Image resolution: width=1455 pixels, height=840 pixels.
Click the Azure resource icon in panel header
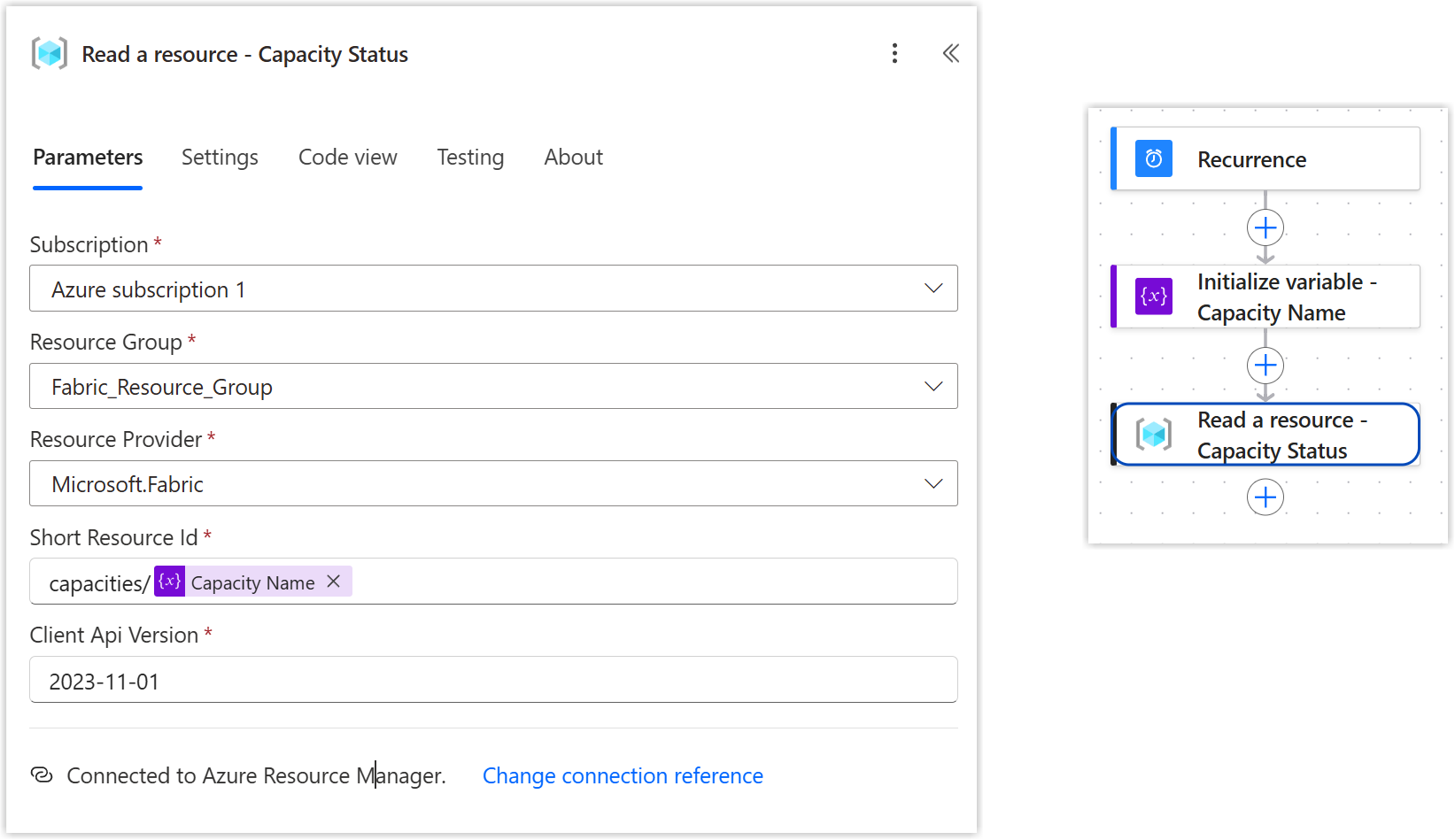point(50,54)
